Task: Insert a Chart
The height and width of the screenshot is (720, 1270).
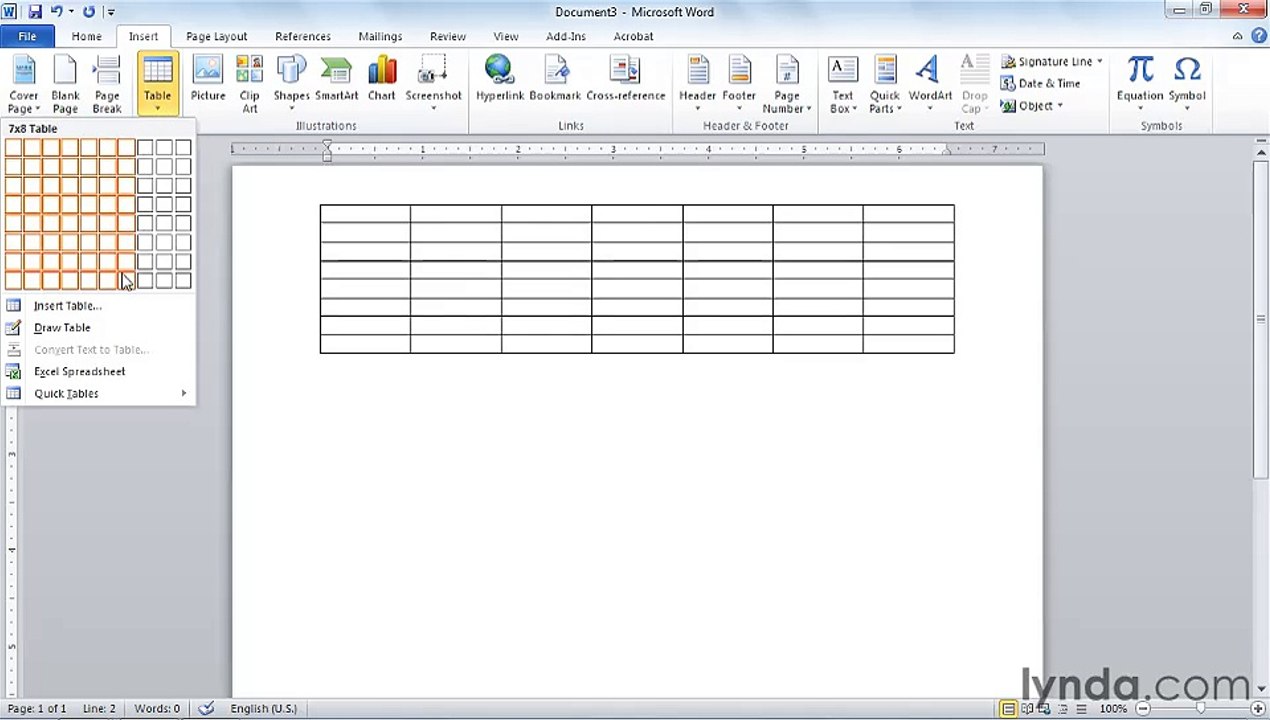Action: (382, 79)
